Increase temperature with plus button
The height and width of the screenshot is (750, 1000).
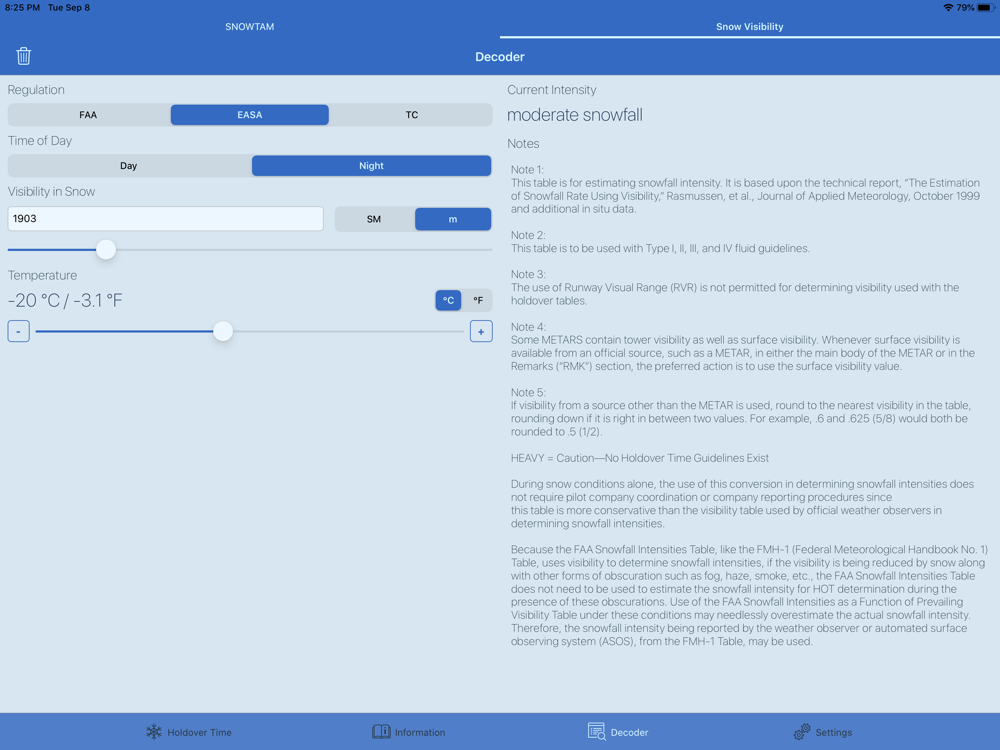[481, 332]
